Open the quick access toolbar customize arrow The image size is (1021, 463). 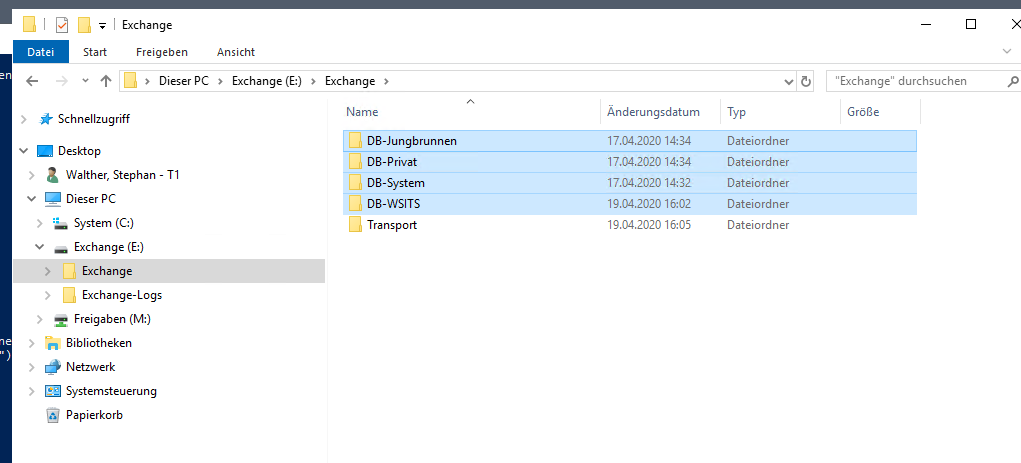point(102,26)
